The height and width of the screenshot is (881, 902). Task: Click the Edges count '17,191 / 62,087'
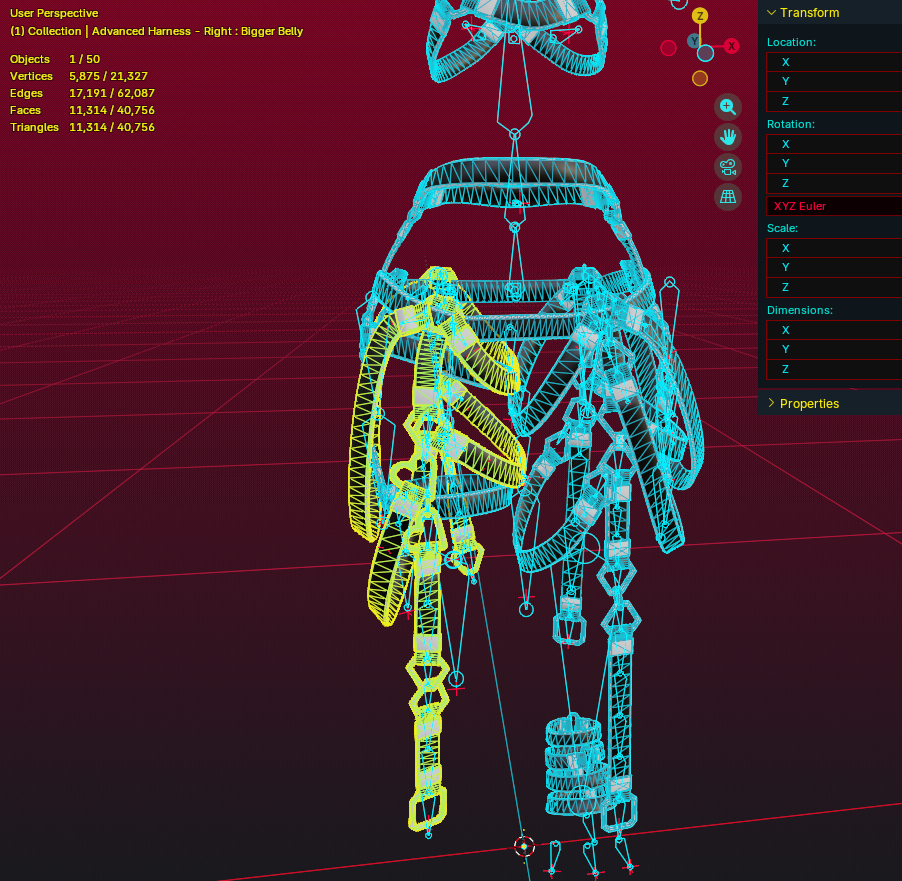112,93
